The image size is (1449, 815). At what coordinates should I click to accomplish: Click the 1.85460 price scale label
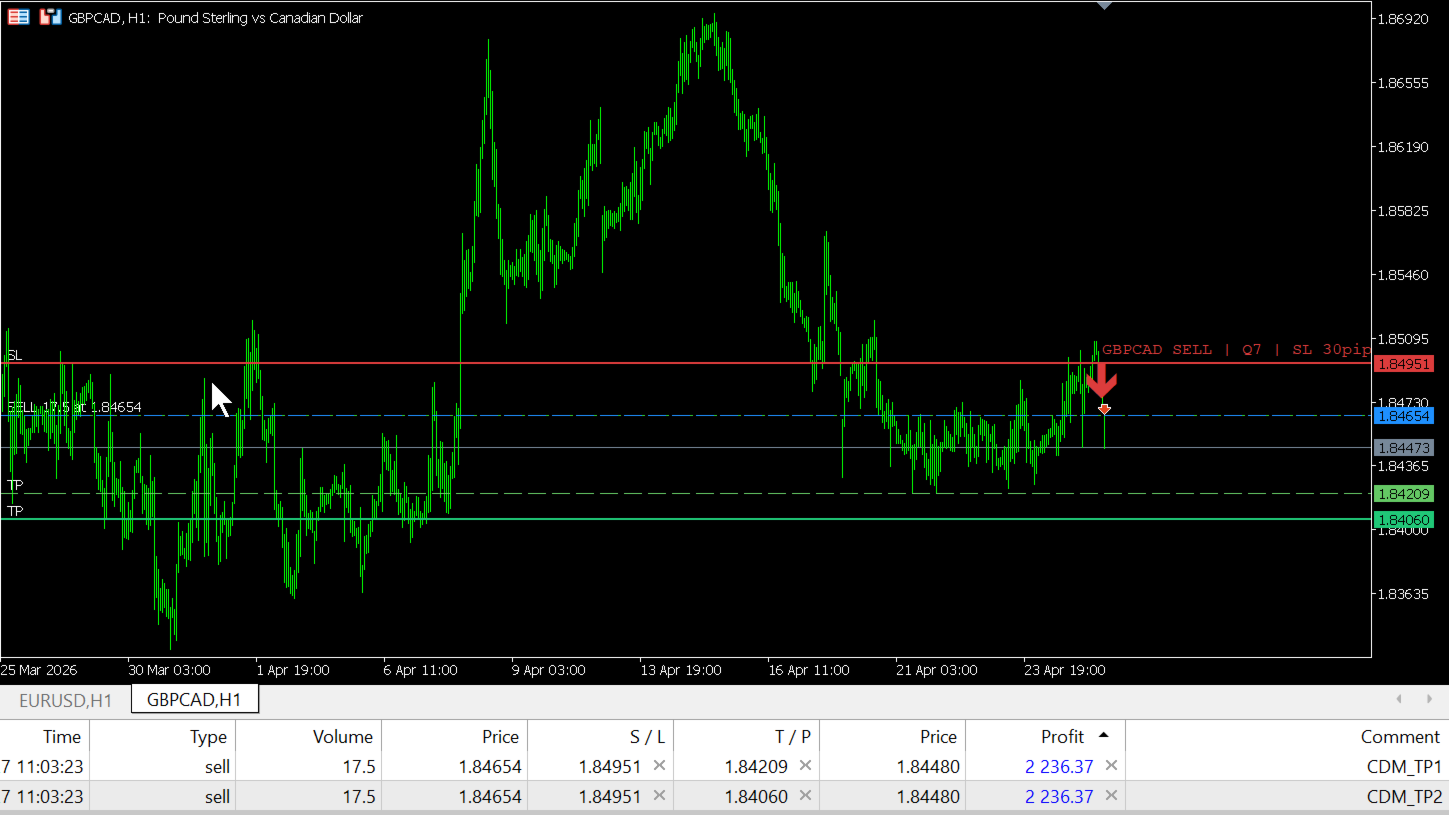(x=1403, y=274)
